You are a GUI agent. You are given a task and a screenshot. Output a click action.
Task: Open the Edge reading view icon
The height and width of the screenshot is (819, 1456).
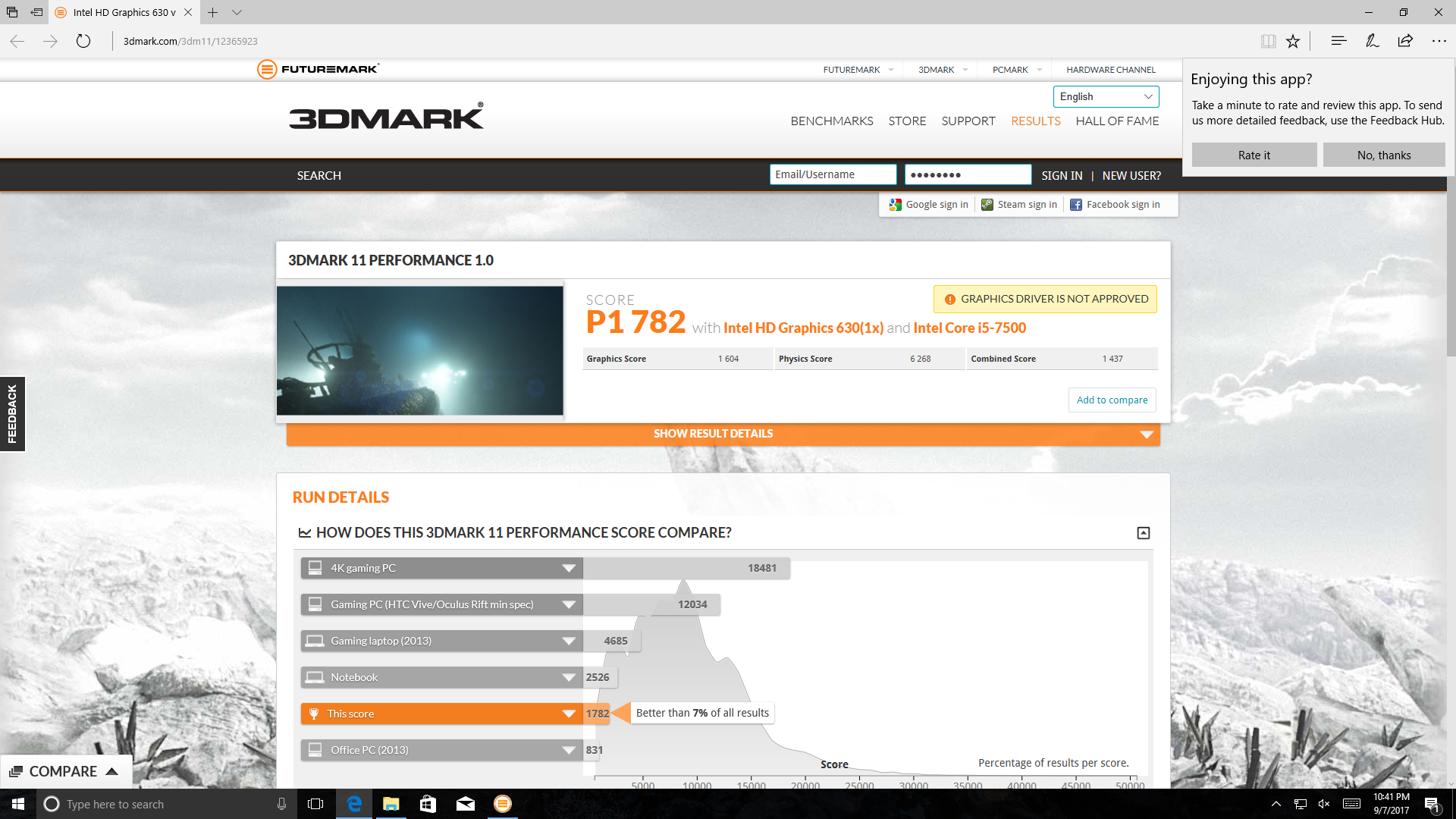[x=1268, y=41]
